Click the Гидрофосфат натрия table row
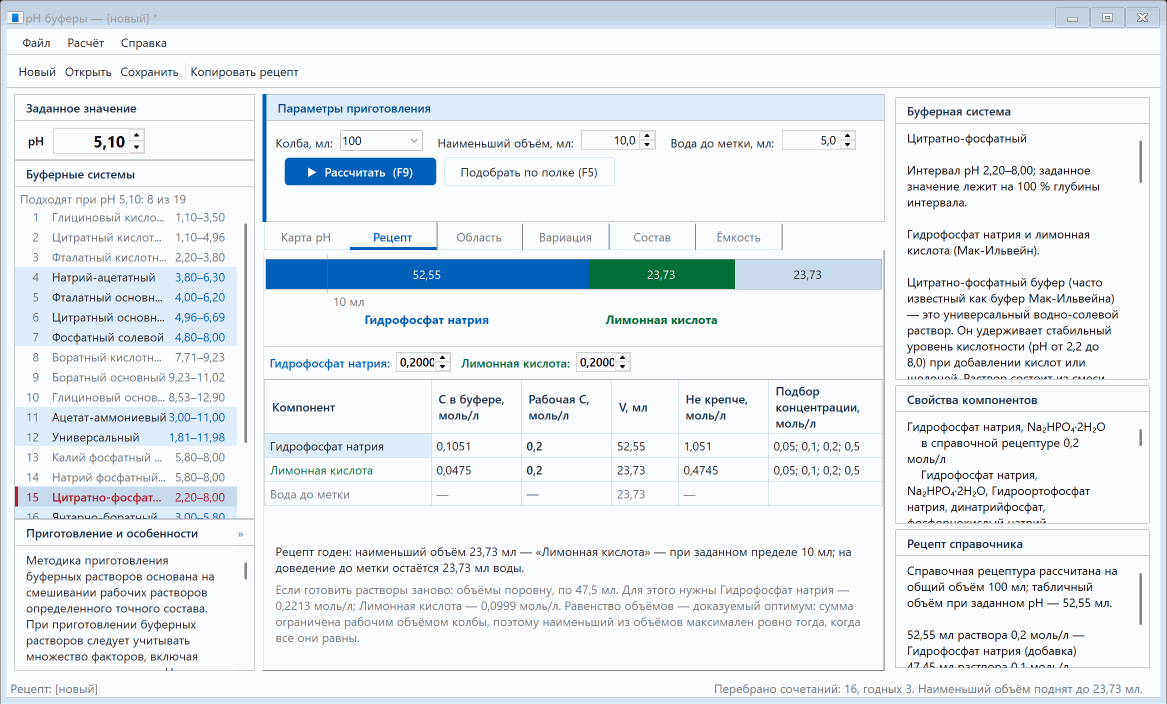1167x704 pixels. point(573,447)
